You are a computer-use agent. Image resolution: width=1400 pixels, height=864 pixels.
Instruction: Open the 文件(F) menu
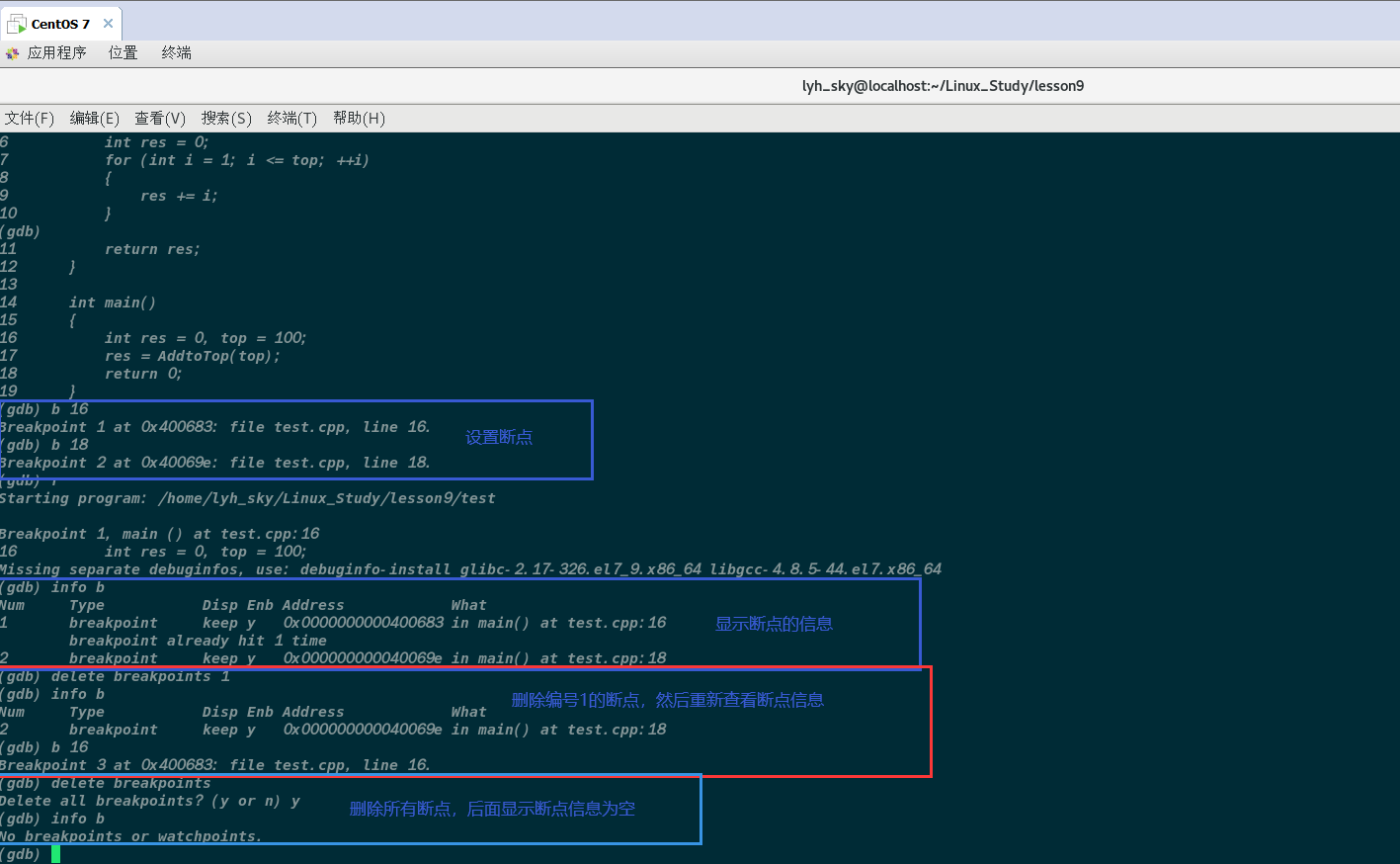[x=29, y=118]
